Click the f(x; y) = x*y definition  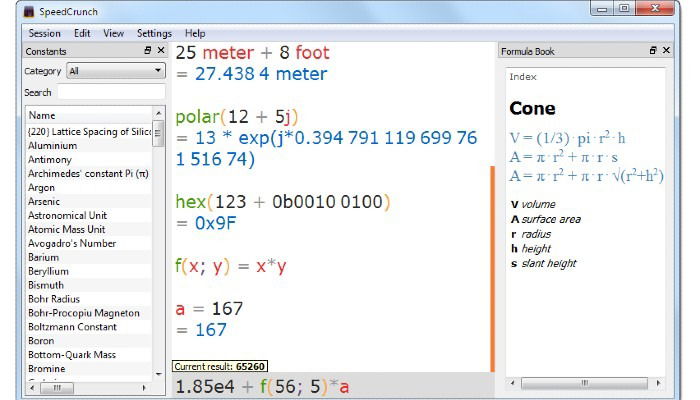230,267
